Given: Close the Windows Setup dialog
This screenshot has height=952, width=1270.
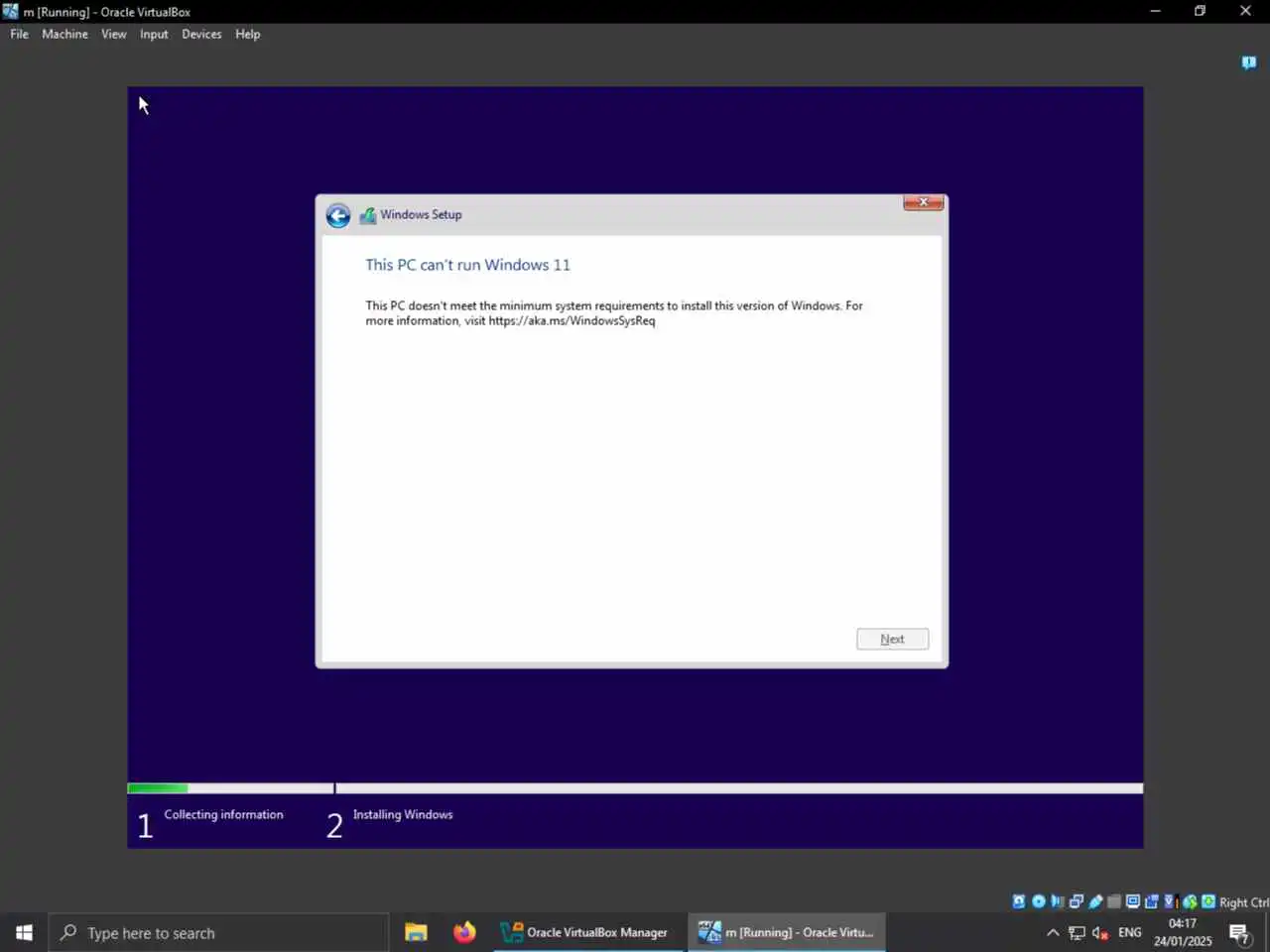Looking at the screenshot, I should pyautogui.click(x=923, y=202).
